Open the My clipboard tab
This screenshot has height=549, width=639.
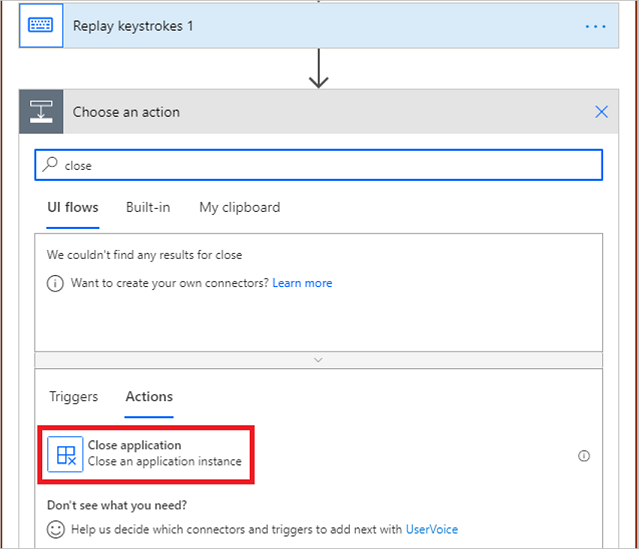[240, 207]
